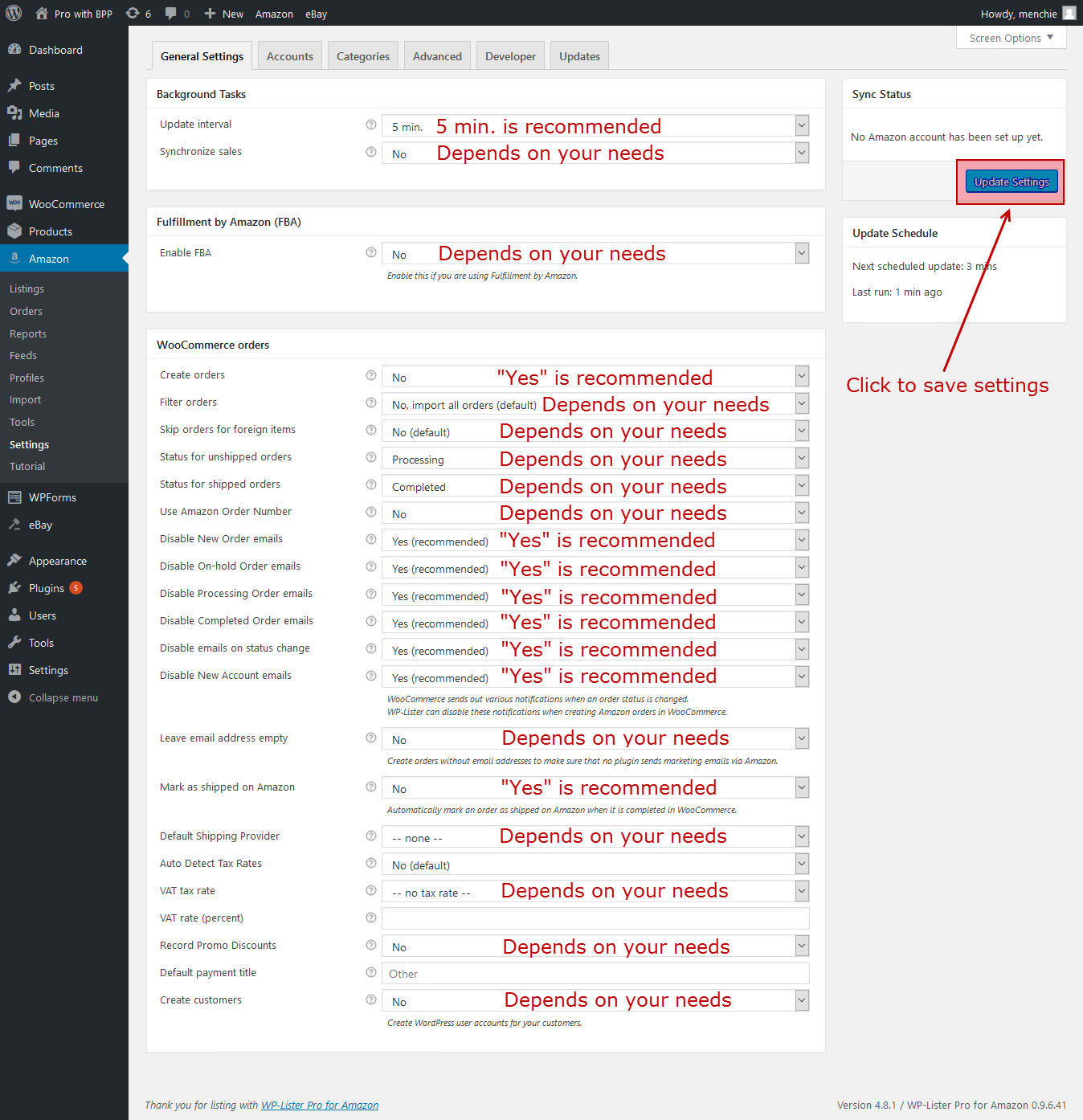Click help icon next to VAT rate (percent)
The image size is (1083, 1120).
[371, 918]
